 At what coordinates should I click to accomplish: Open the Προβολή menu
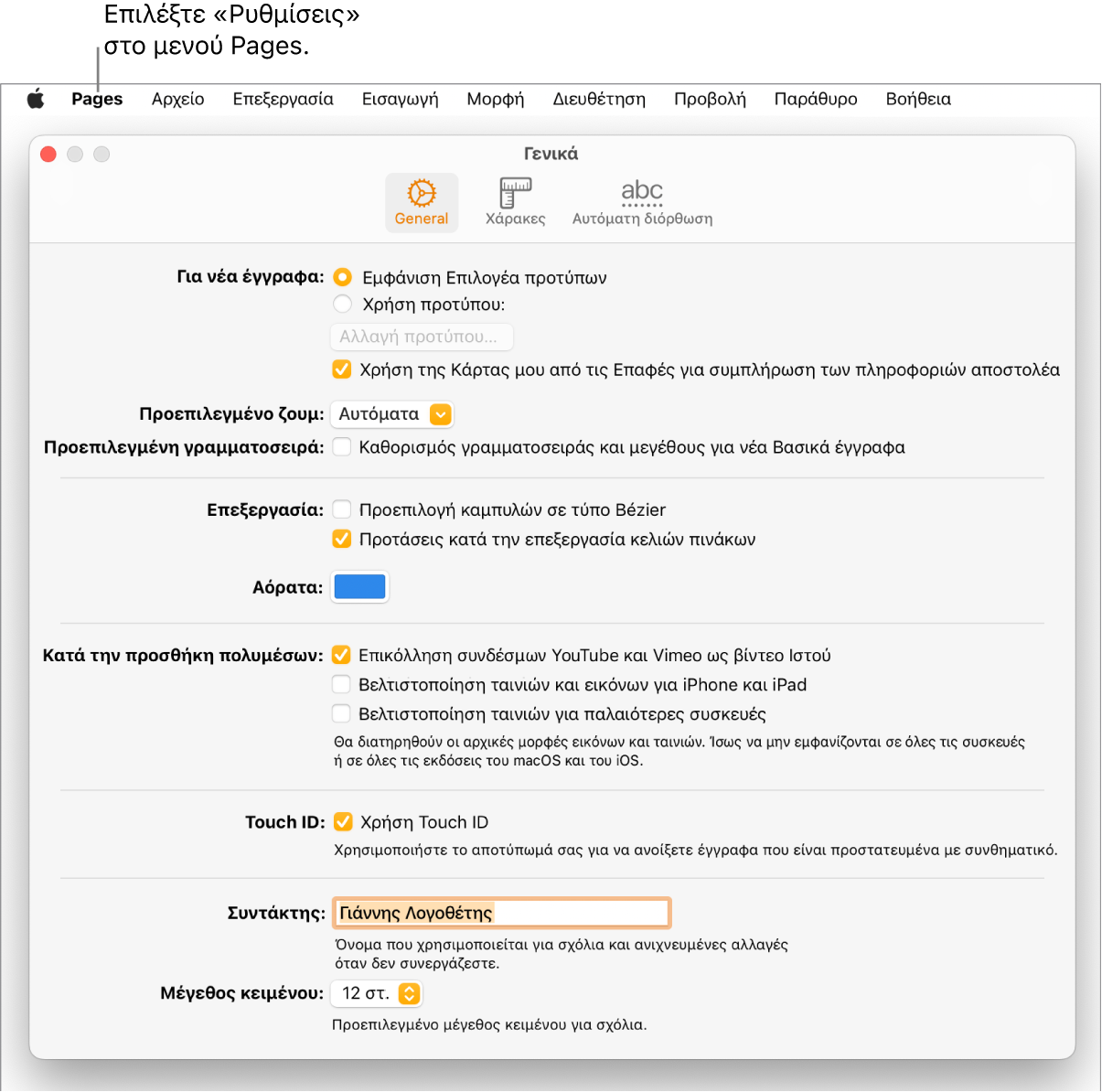tap(710, 99)
